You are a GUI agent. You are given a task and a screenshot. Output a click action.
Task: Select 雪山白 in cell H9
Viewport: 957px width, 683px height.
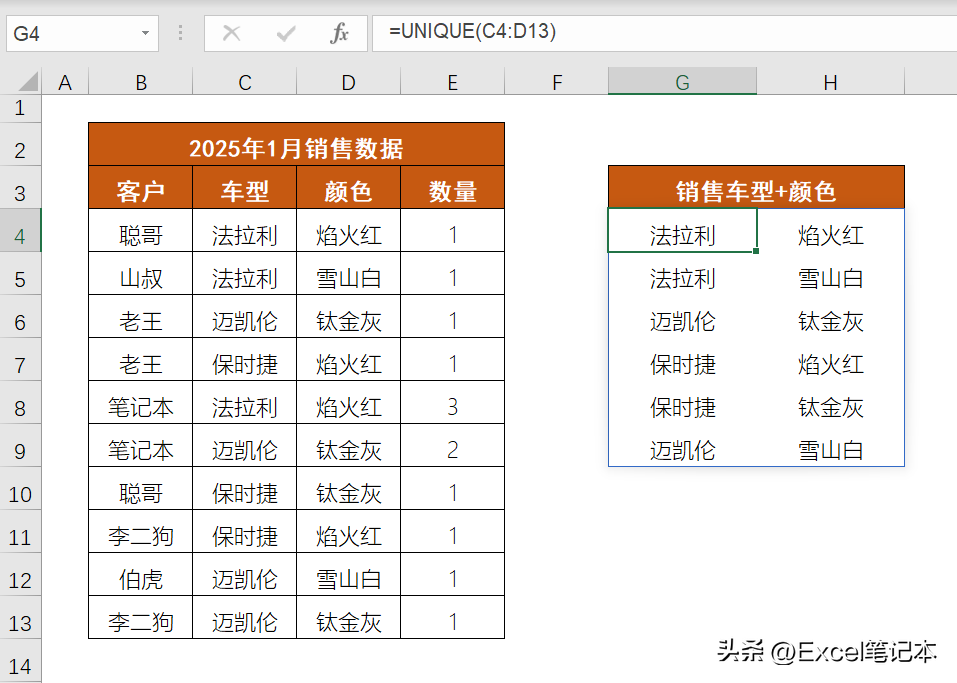click(831, 446)
